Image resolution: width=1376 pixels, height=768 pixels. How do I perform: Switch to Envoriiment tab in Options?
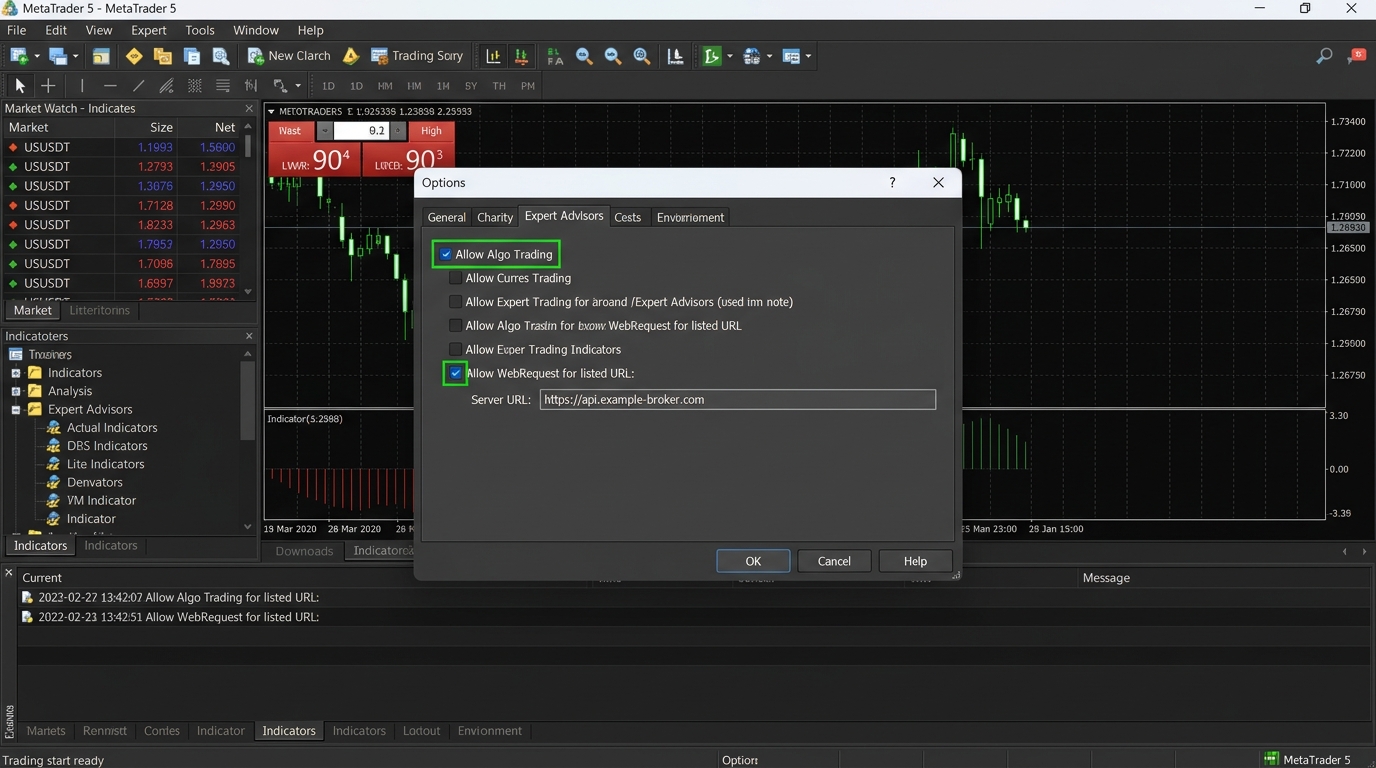click(690, 217)
